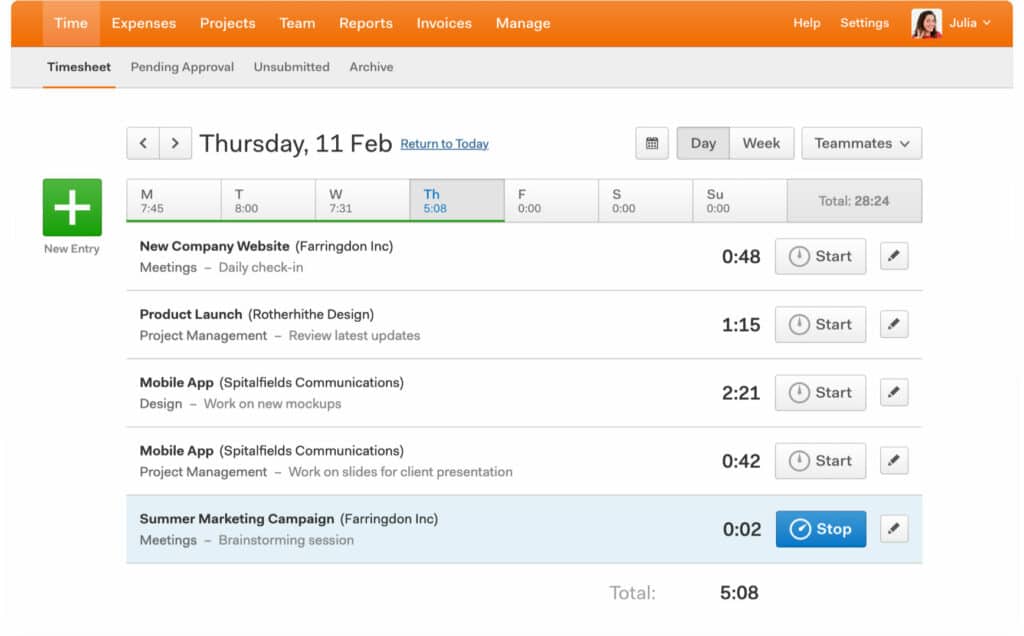Open the Team menu
The height and width of the screenshot is (636, 1024).
click(x=297, y=23)
